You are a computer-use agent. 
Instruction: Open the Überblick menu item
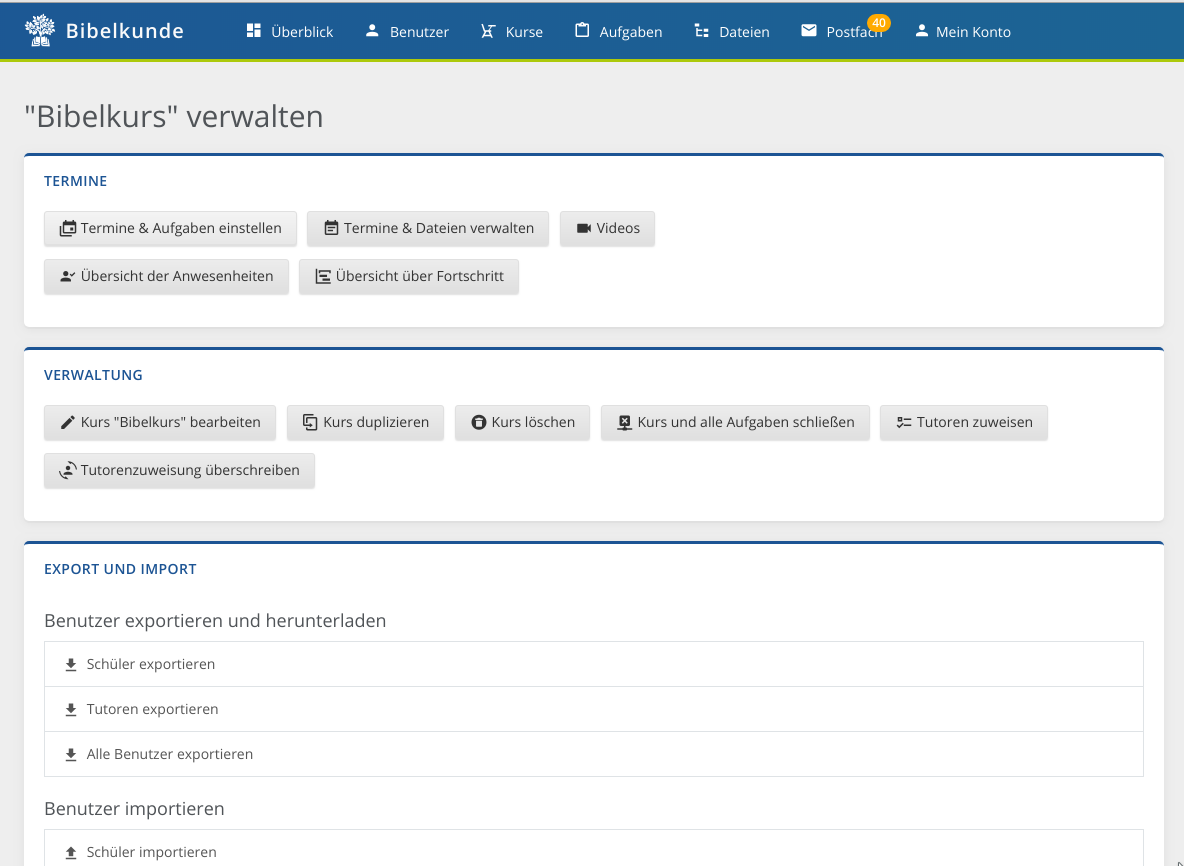pyautogui.click(x=290, y=32)
